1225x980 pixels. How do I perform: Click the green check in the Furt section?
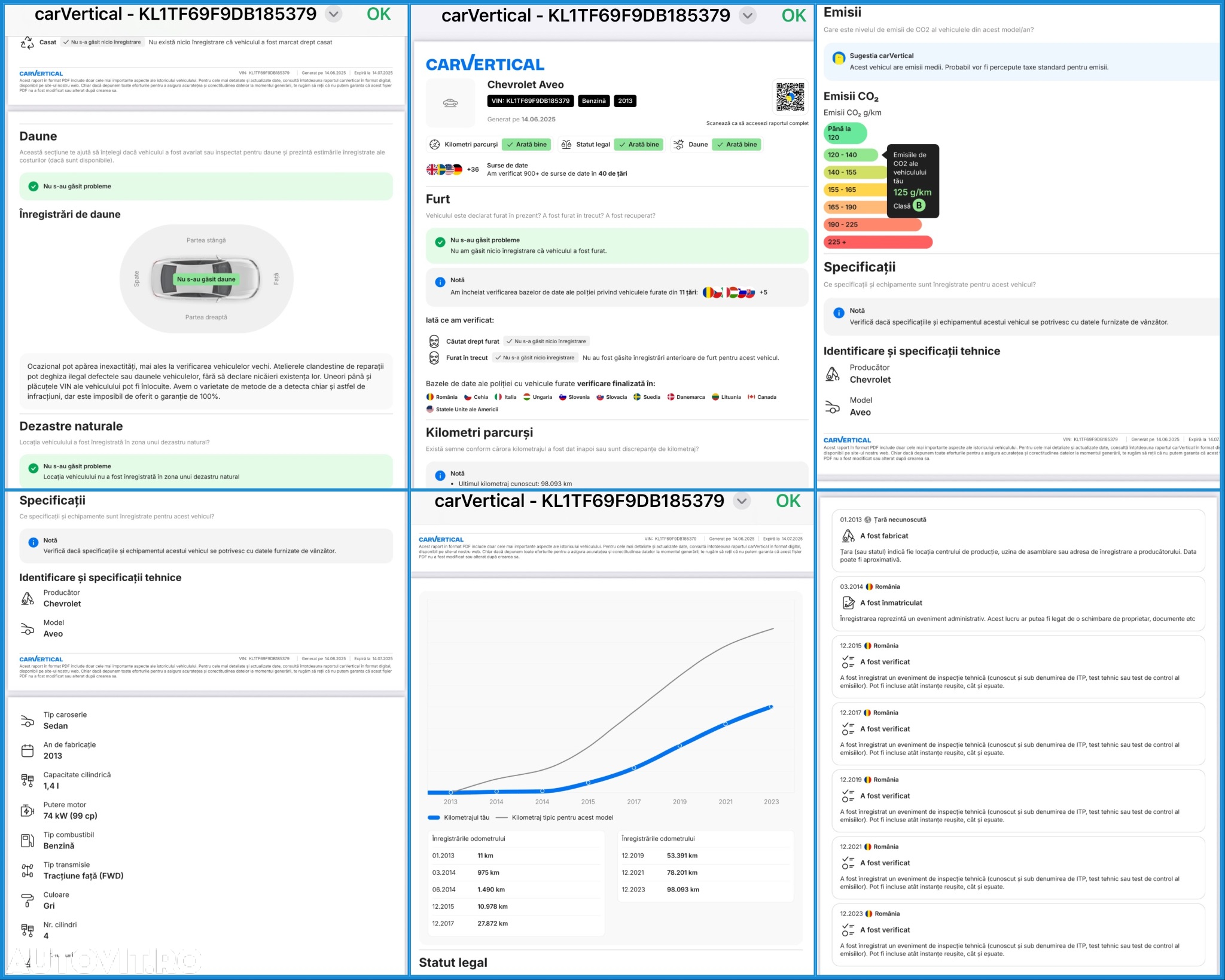click(440, 242)
